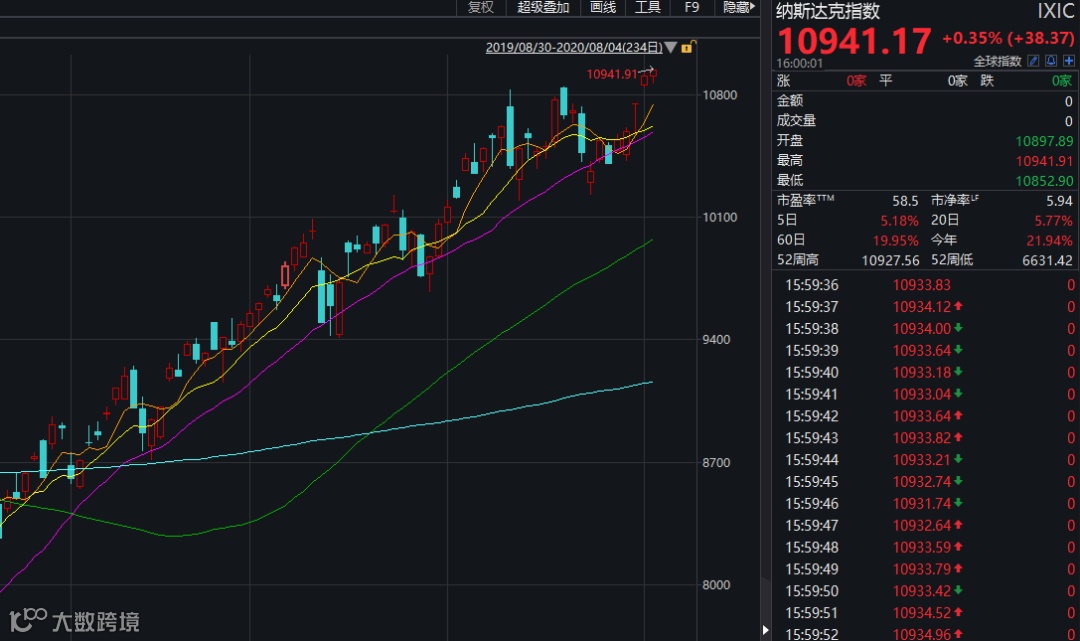This screenshot has width=1080, height=641.
Task: Open the 复权 menu
Action: 481,7
